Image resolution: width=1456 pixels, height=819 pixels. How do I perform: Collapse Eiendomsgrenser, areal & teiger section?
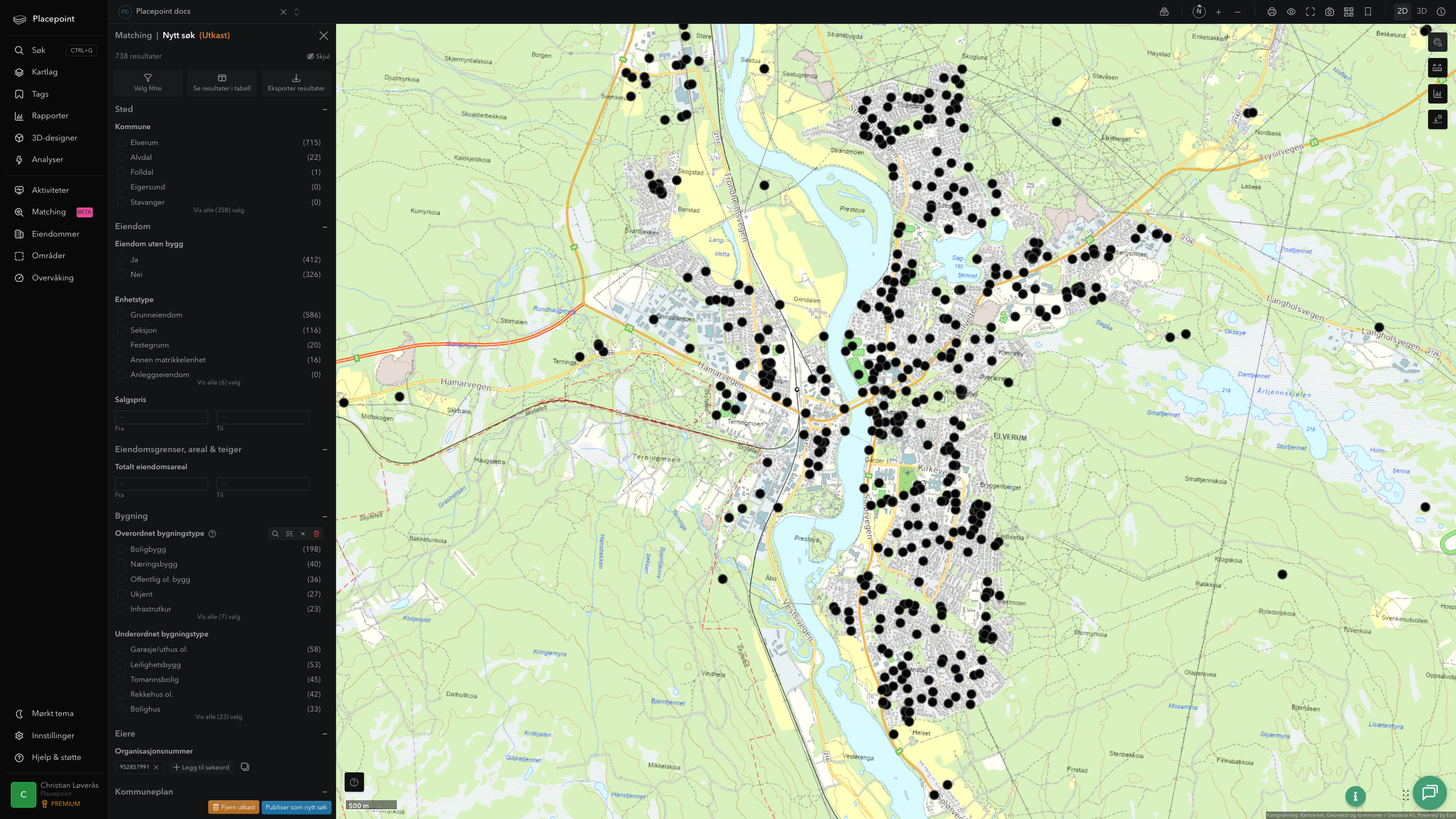click(x=325, y=449)
